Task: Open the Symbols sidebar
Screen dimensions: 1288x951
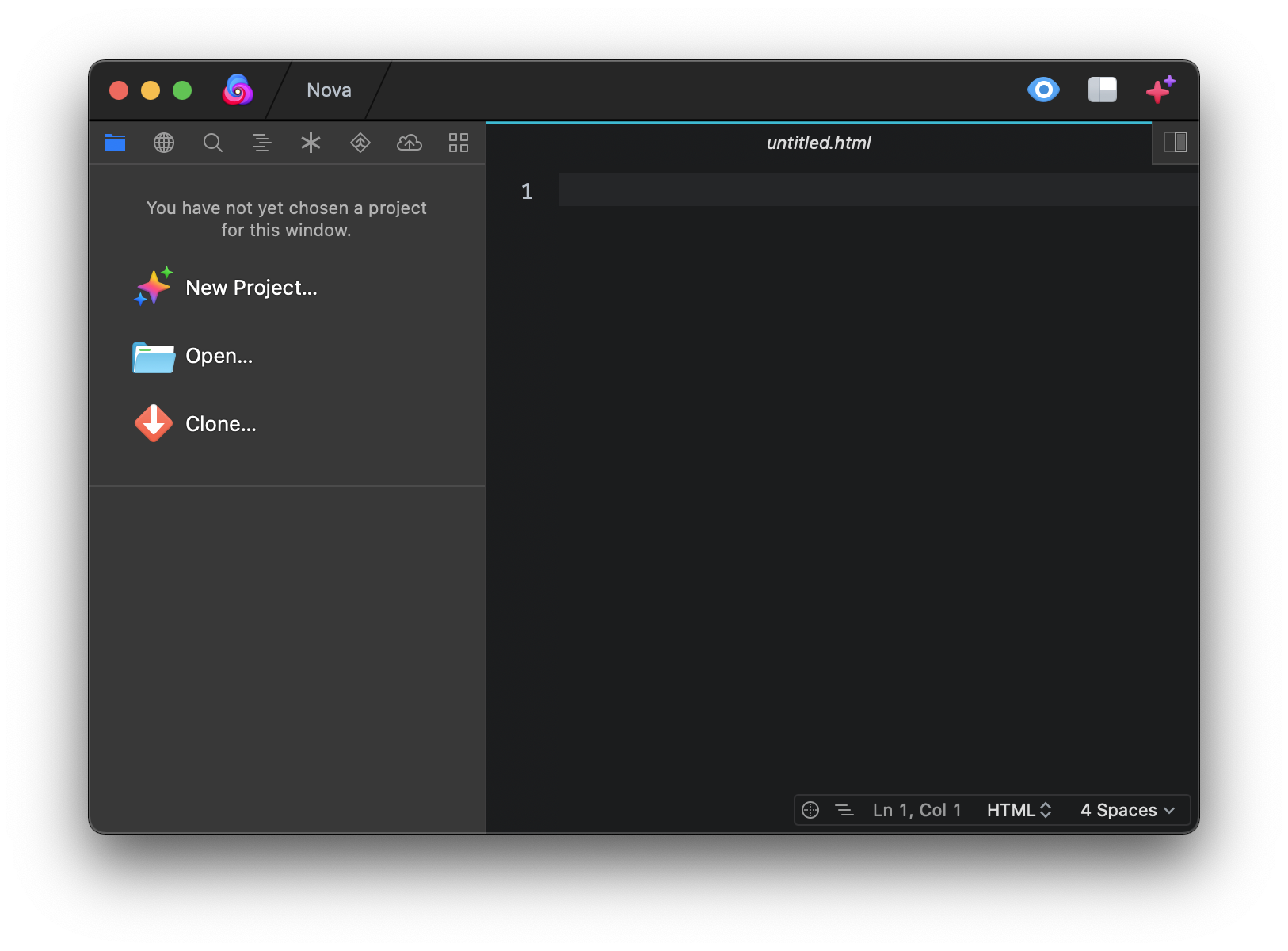Action: (261, 143)
